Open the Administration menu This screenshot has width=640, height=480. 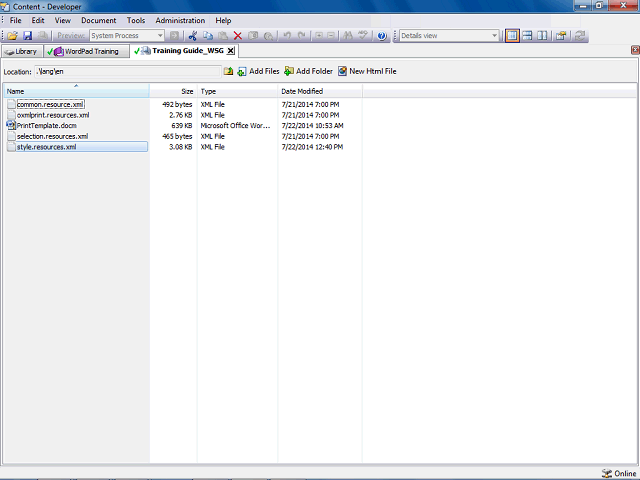point(180,20)
